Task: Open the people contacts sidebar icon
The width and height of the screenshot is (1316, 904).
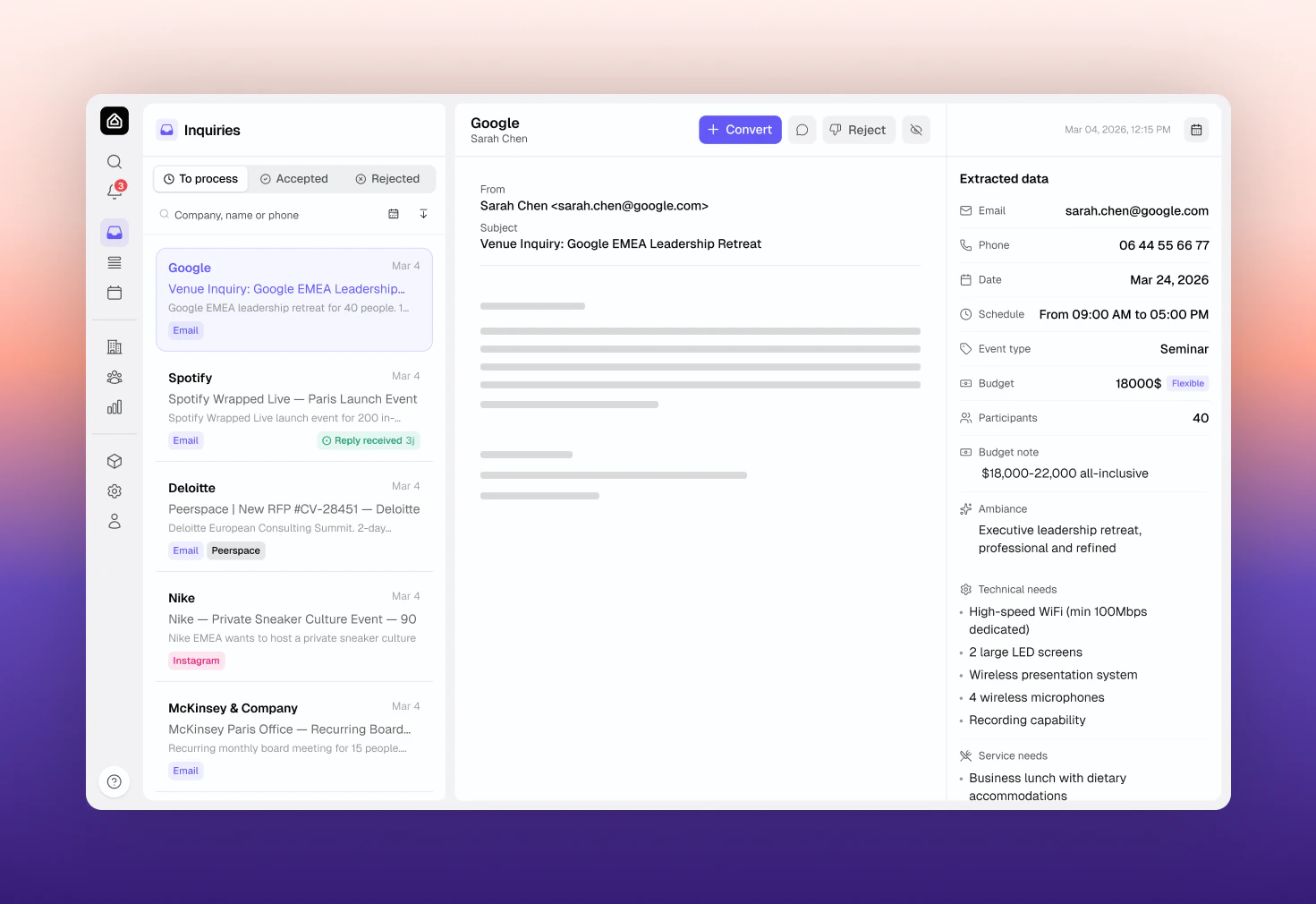Action: click(x=115, y=378)
